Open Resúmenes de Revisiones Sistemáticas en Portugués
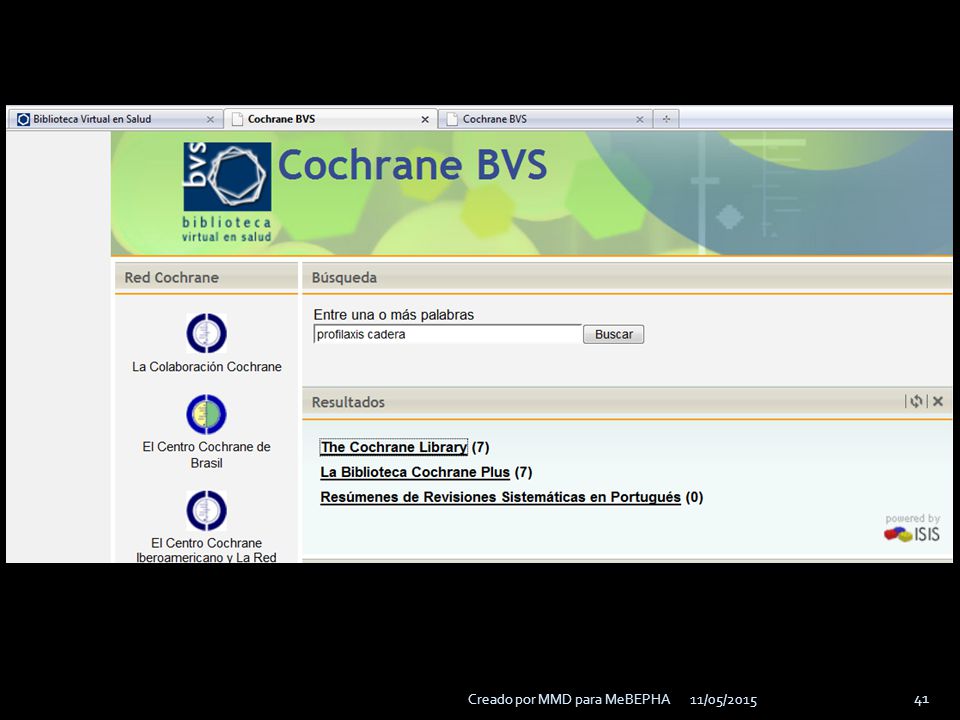 [x=500, y=497]
